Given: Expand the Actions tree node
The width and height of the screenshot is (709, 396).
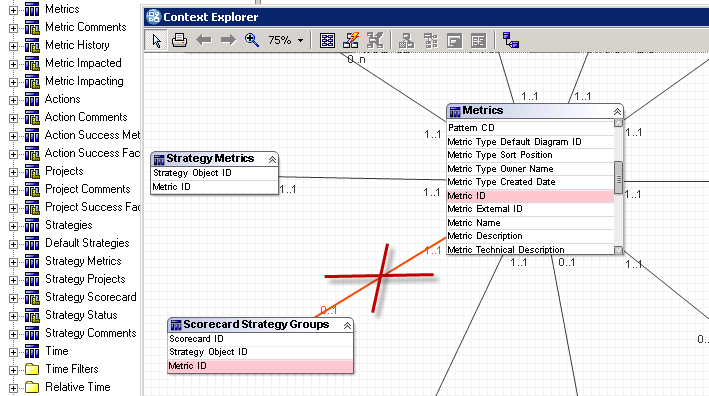Looking at the screenshot, I should (13, 100).
